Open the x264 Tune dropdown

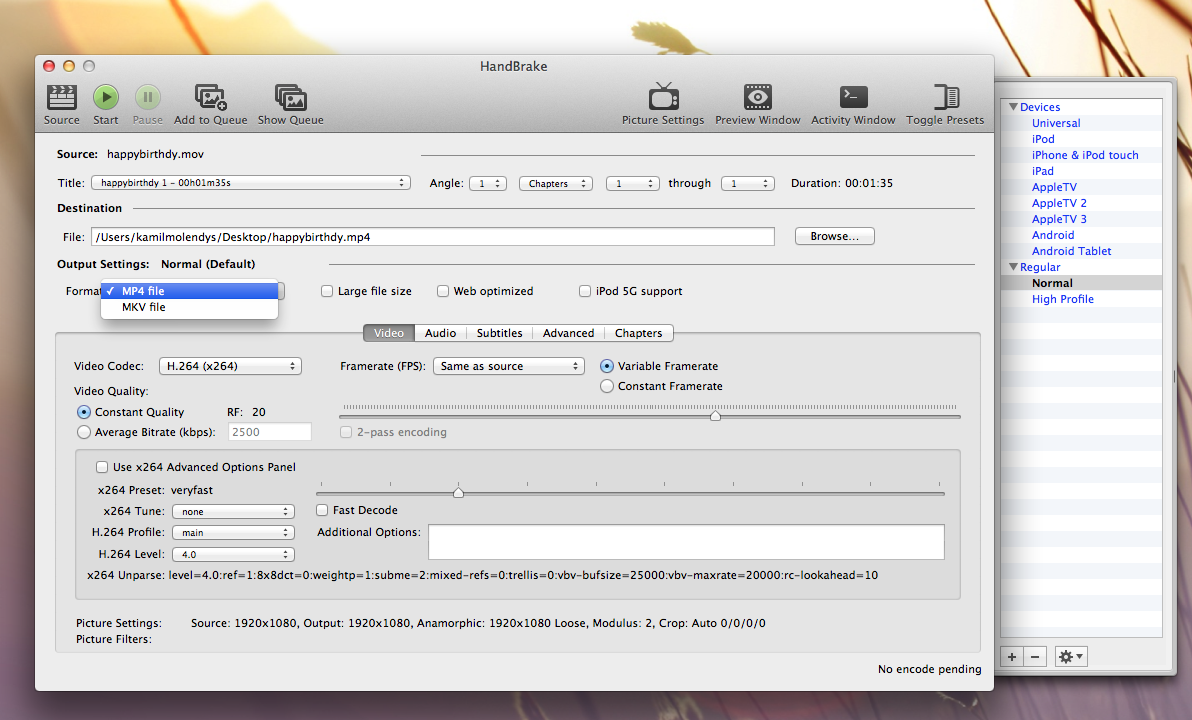(233, 512)
